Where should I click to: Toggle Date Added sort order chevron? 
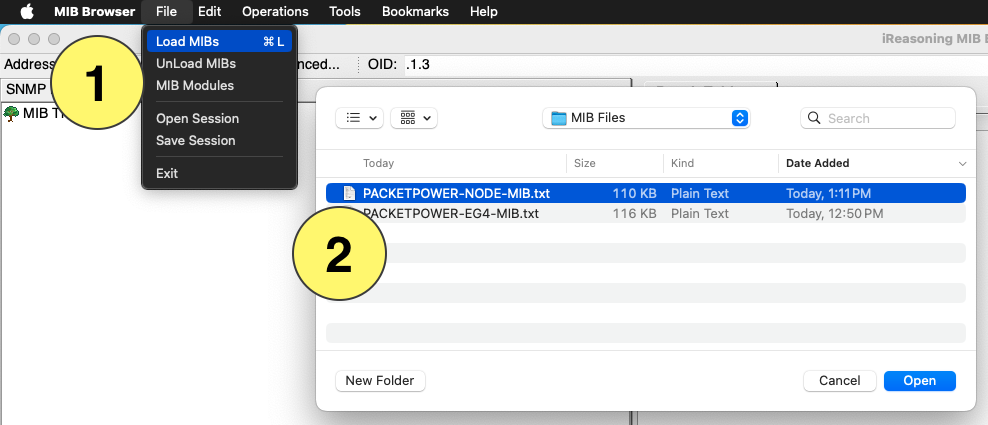(x=963, y=163)
